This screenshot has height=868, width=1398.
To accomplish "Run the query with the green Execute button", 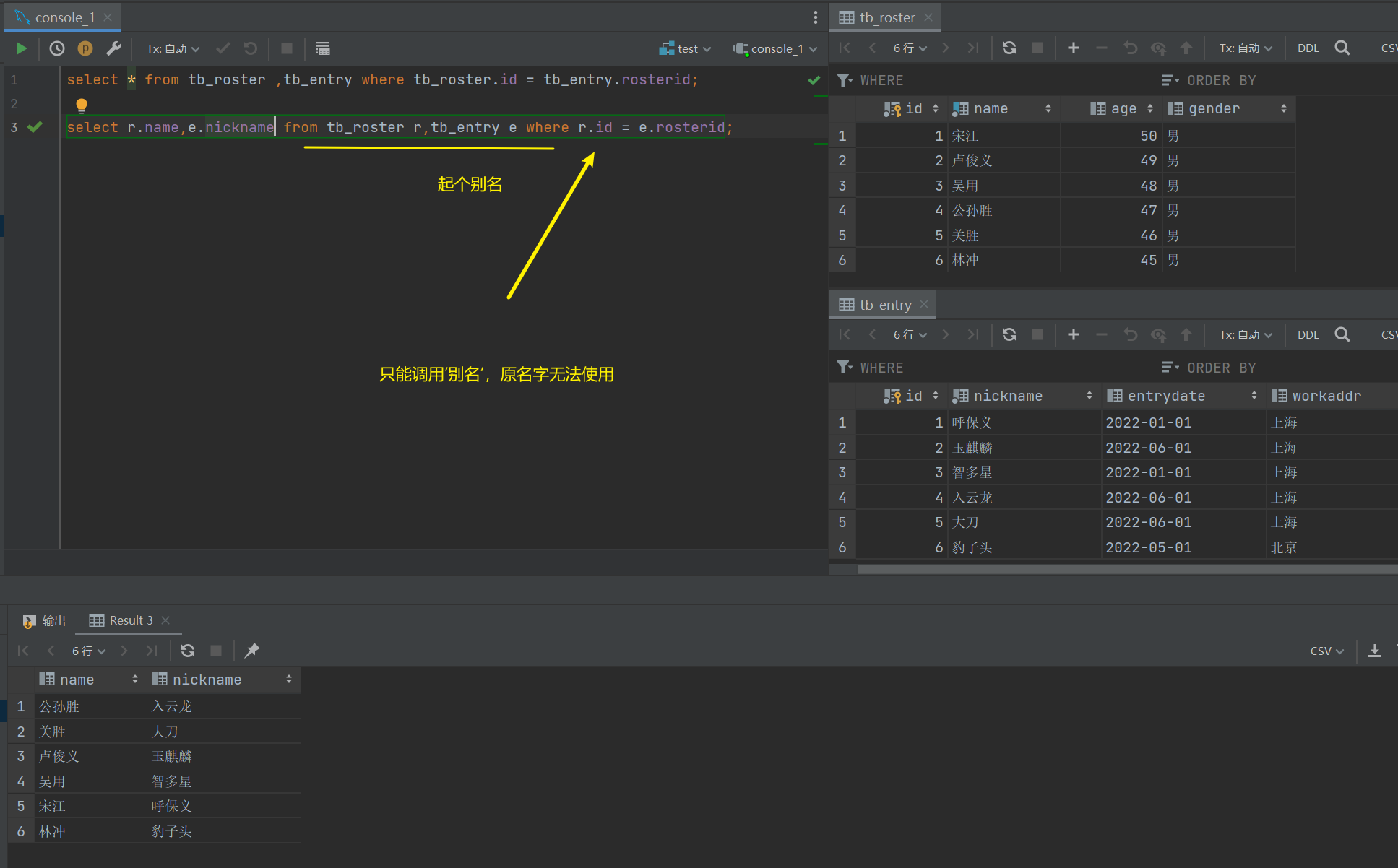I will 21,48.
